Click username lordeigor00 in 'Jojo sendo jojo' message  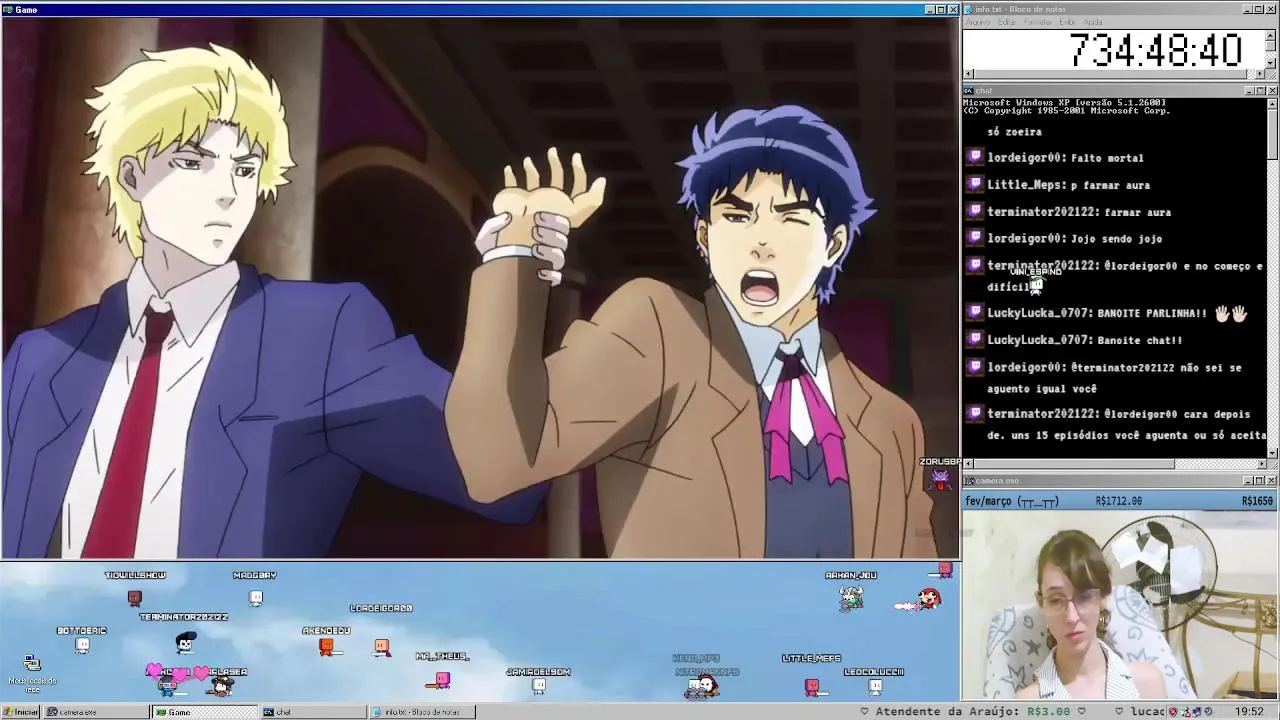[1026, 239]
